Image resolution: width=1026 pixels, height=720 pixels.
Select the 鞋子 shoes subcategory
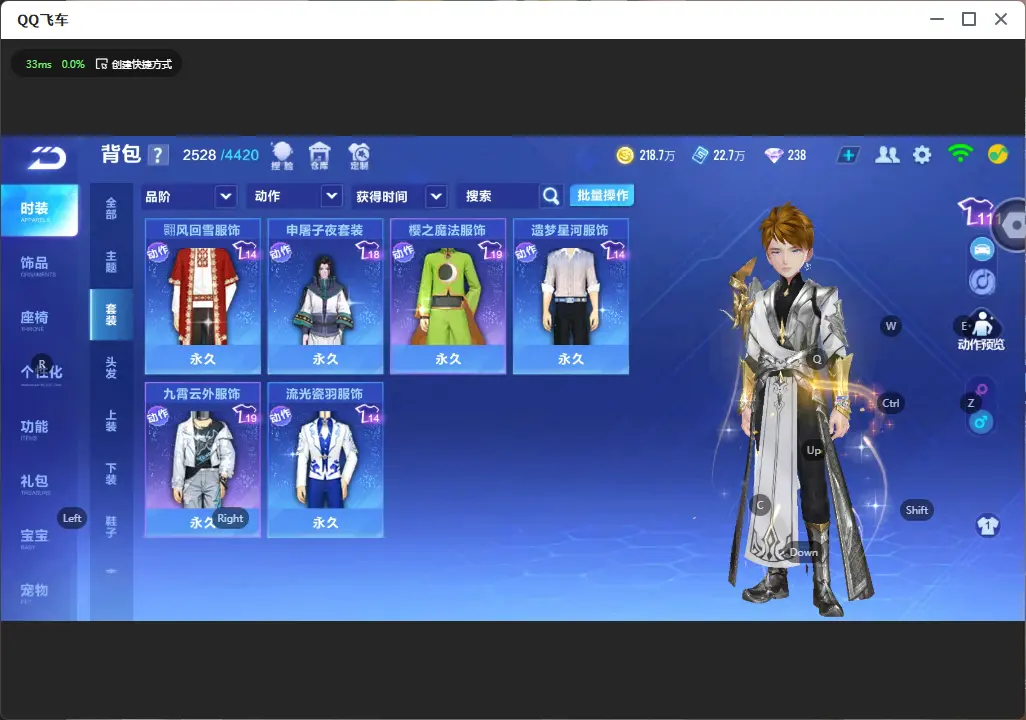(111, 527)
